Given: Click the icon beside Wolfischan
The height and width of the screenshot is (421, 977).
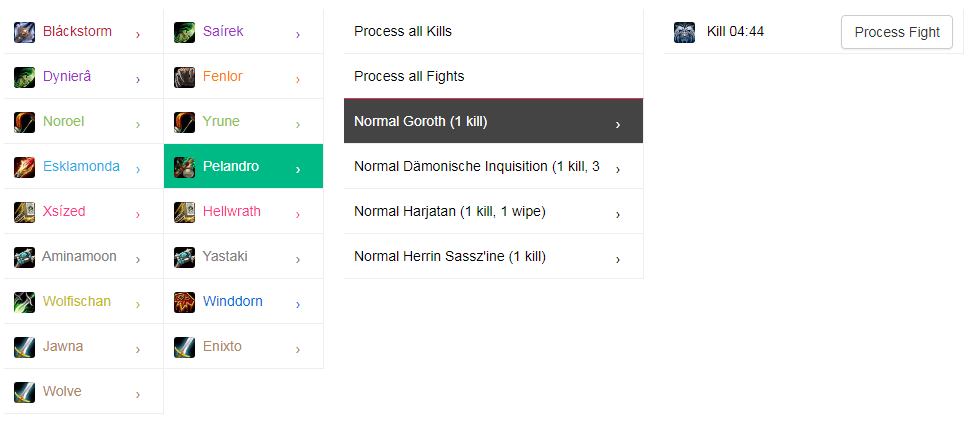Looking at the screenshot, I should tap(24, 302).
